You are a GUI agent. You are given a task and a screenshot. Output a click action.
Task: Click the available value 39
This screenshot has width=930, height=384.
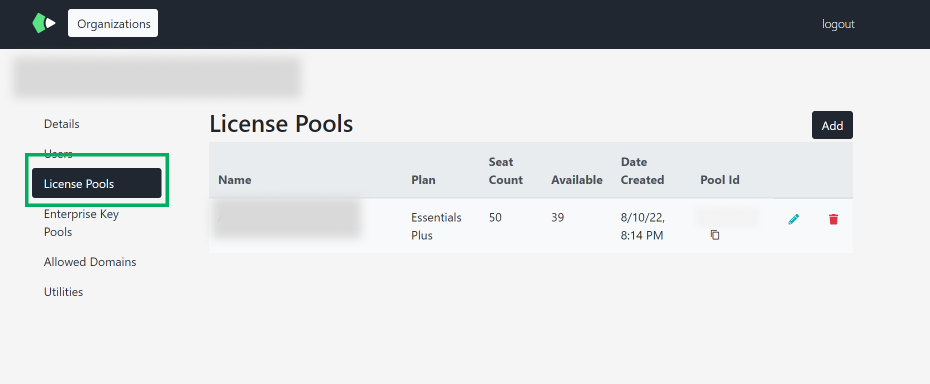(558, 217)
